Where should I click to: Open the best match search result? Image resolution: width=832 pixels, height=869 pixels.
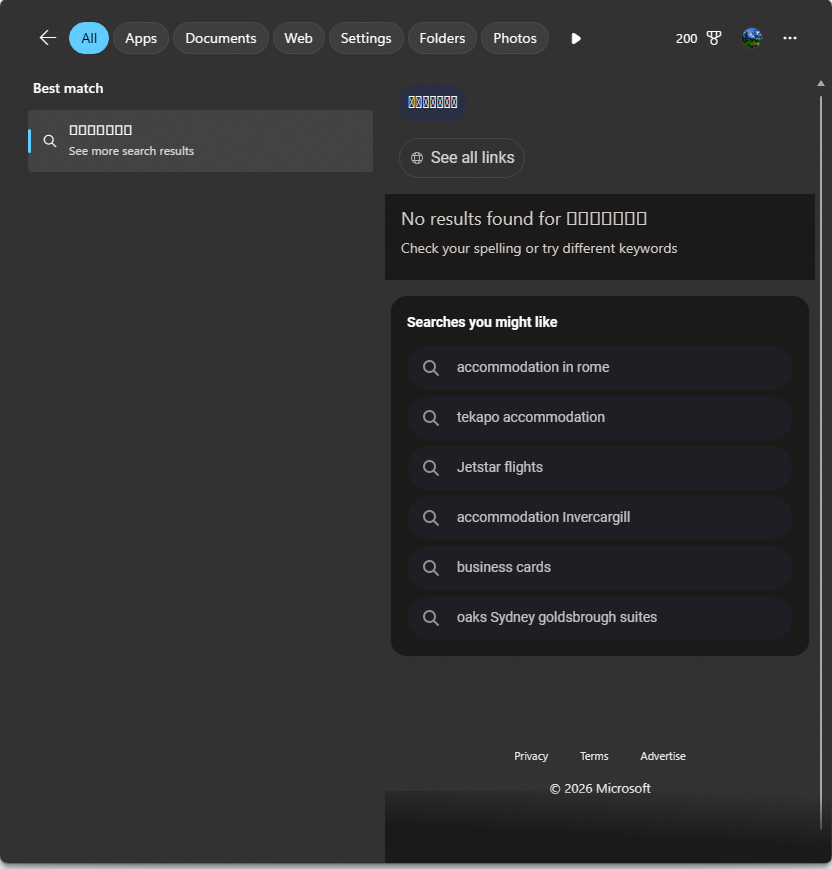coord(201,141)
